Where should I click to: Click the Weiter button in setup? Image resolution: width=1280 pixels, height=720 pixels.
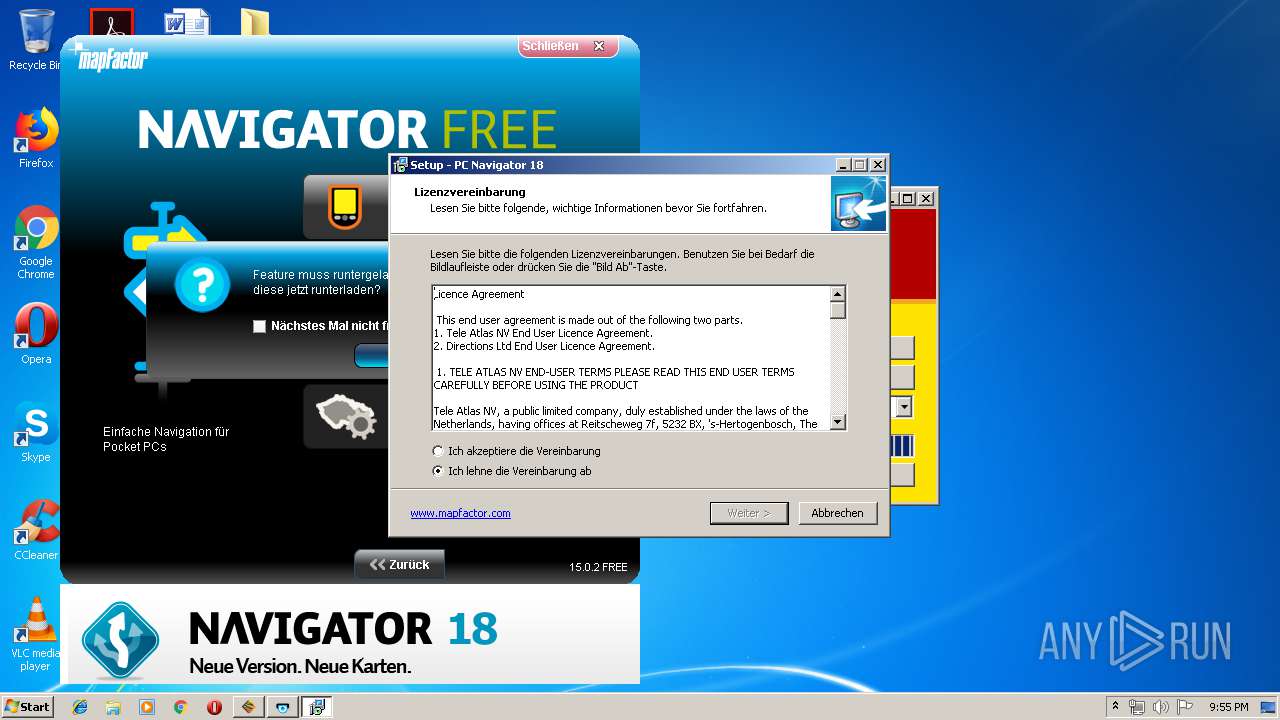coord(749,513)
